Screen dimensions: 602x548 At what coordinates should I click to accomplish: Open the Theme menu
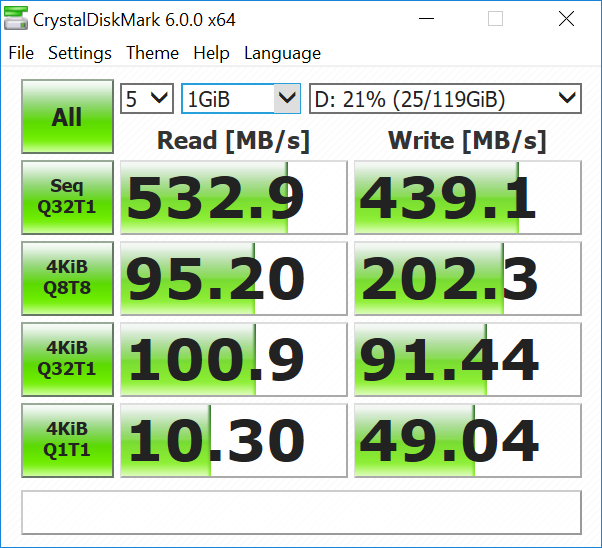152,53
